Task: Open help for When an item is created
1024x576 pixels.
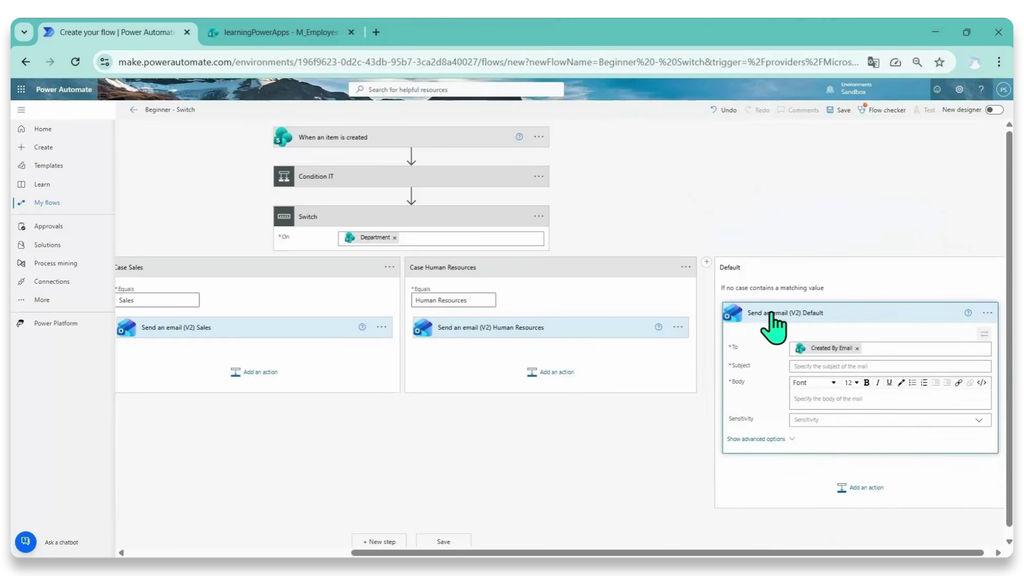Action: click(519, 137)
